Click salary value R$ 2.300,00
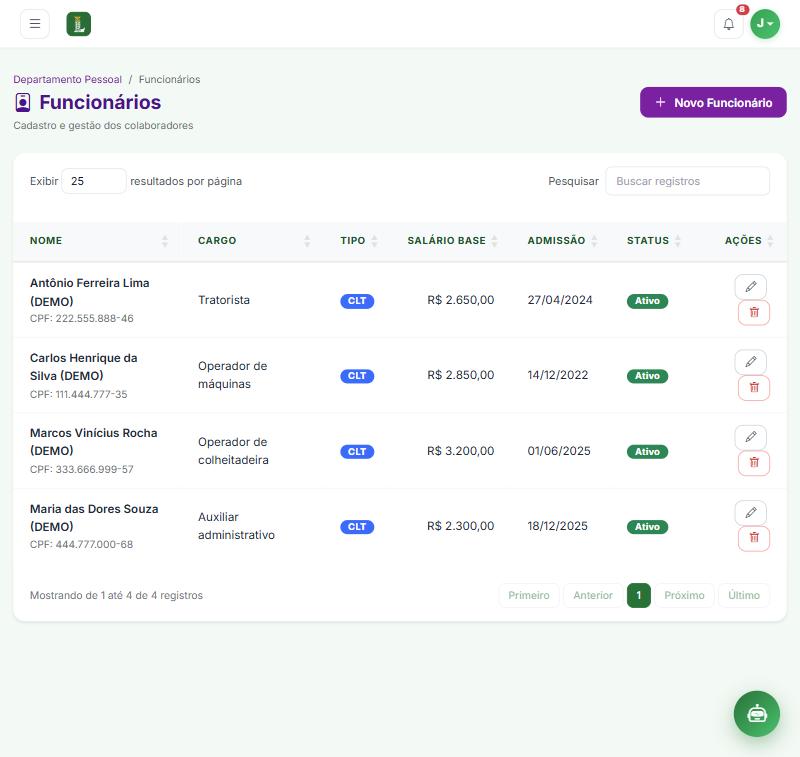Image resolution: width=800 pixels, height=757 pixels. pos(461,526)
